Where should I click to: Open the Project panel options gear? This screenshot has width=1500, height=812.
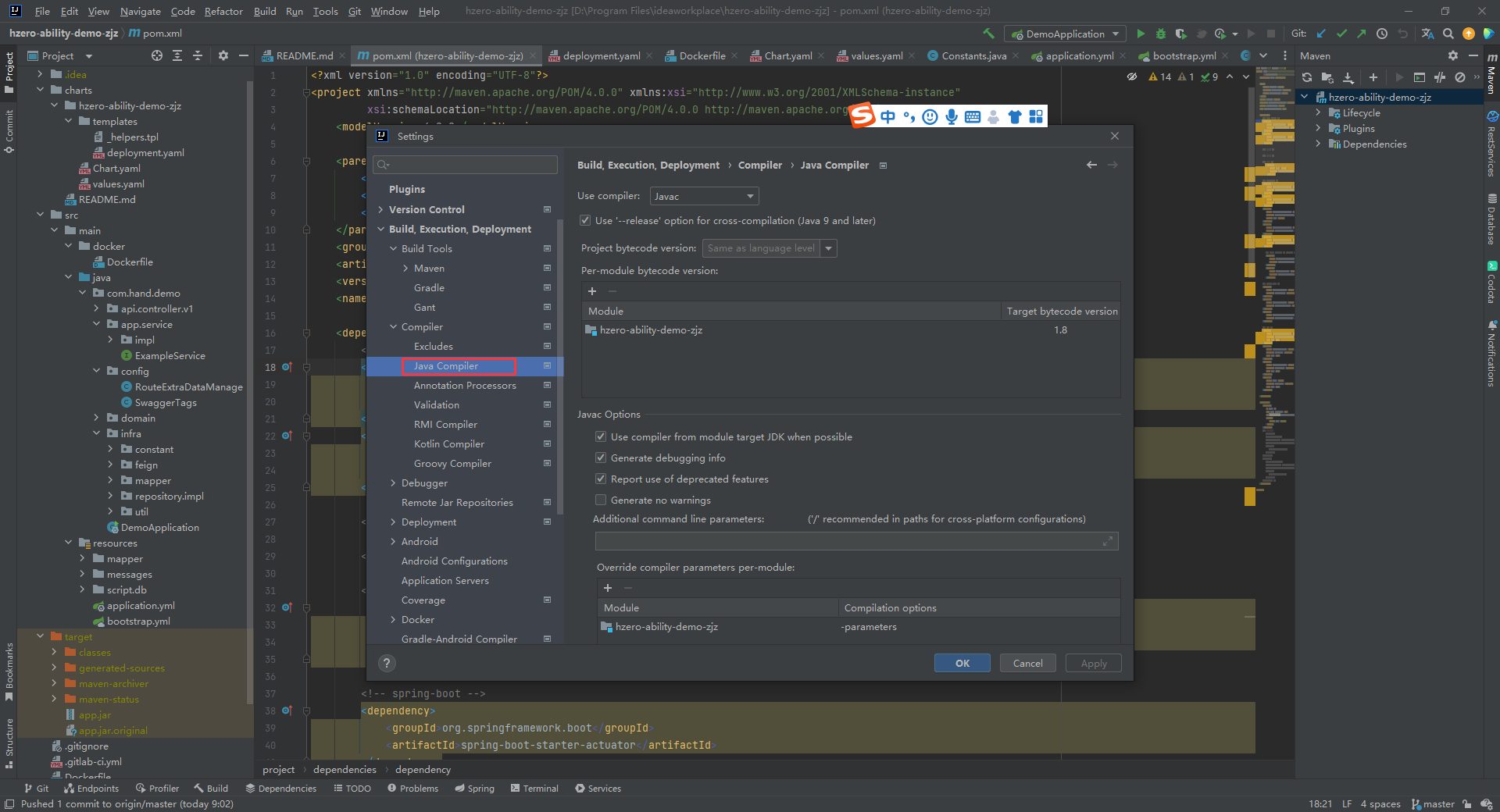coord(223,55)
